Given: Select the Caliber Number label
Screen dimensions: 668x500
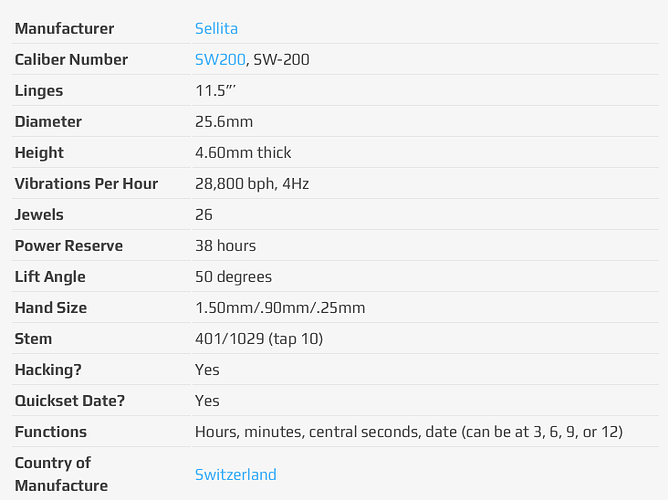Looking at the screenshot, I should click(71, 60).
